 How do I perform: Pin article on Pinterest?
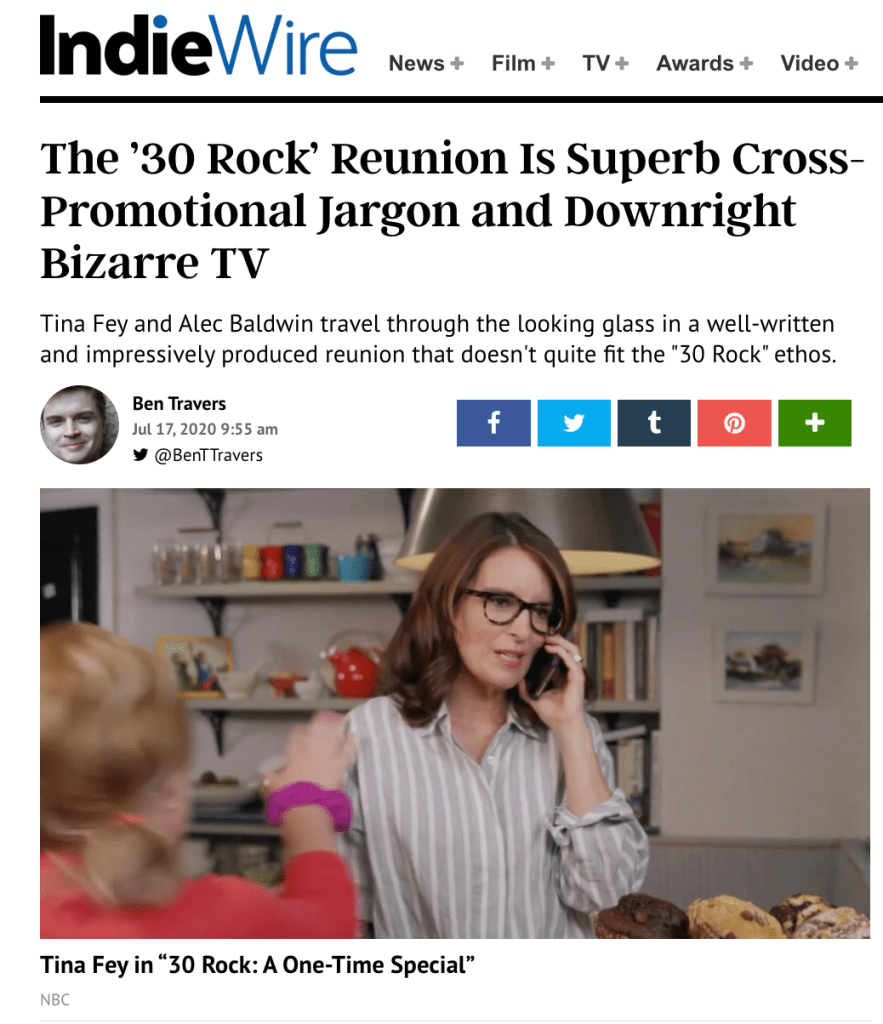pos(734,423)
